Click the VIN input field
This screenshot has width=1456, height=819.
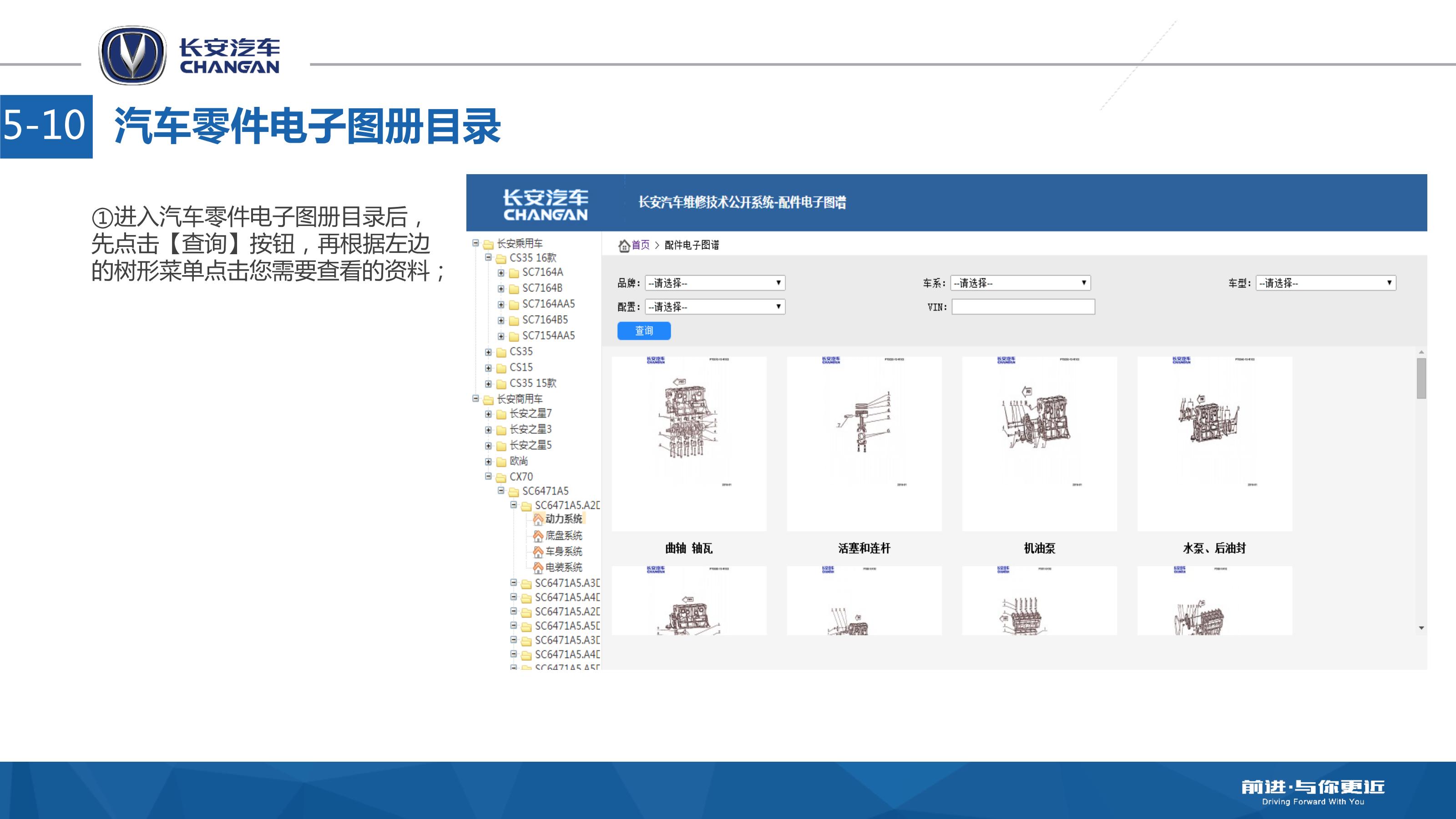coord(1023,306)
